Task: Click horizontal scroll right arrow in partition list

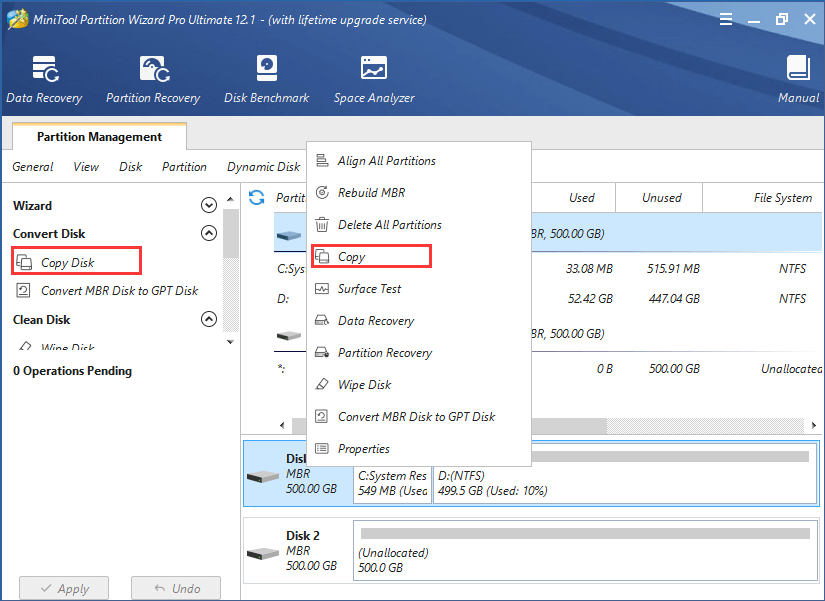Action: click(x=814, y=425)
